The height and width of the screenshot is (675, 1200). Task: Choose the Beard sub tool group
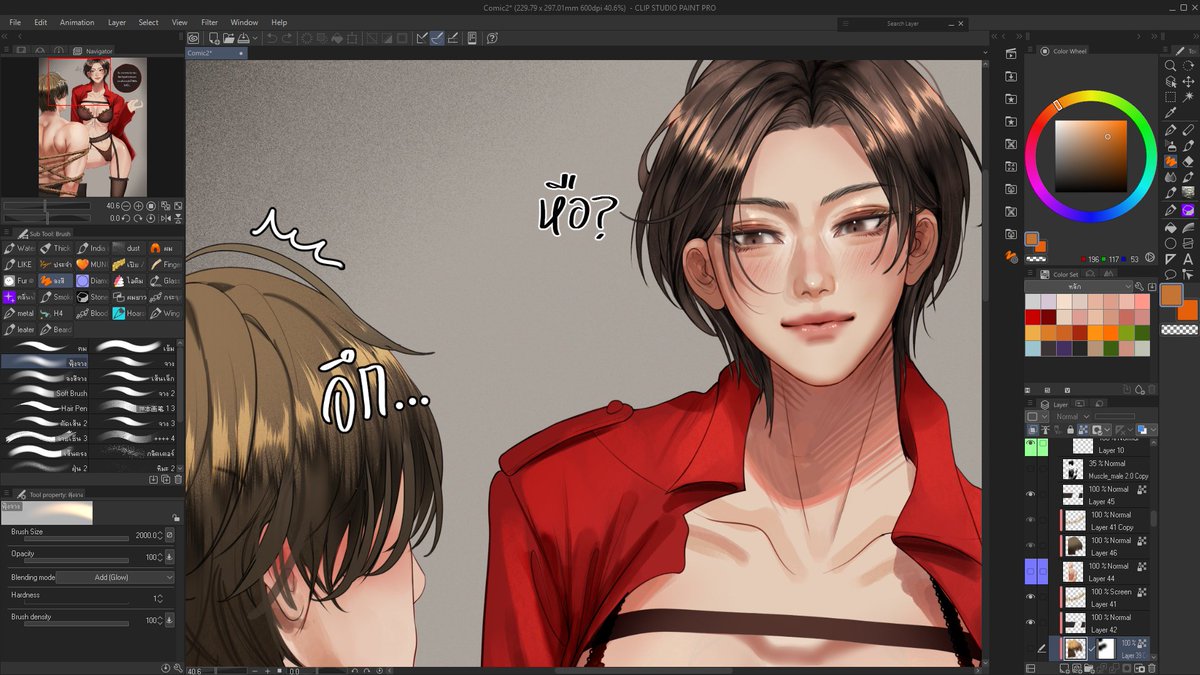pos(56,329)
